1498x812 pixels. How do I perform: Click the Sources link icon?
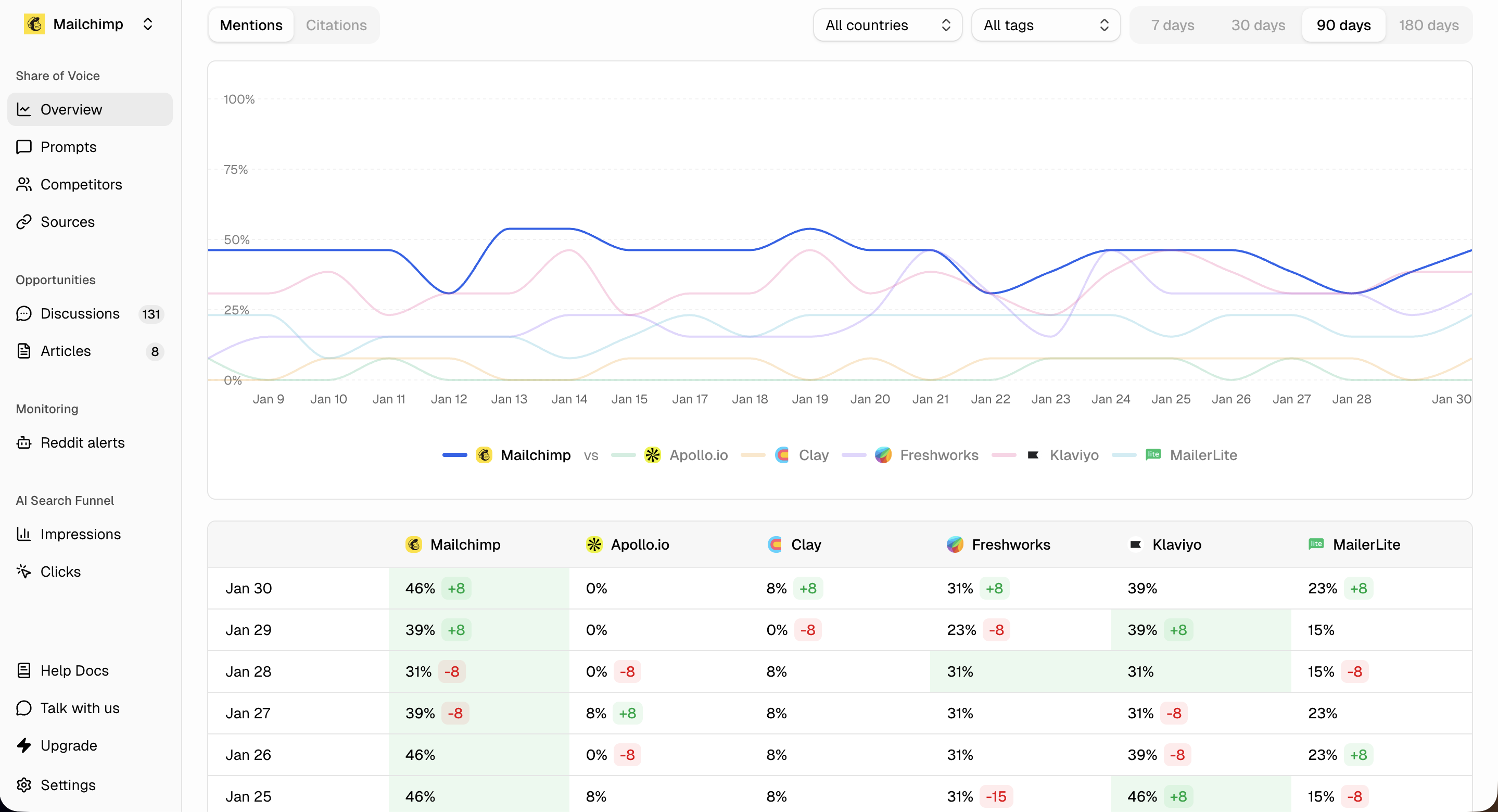pos(24,222)
